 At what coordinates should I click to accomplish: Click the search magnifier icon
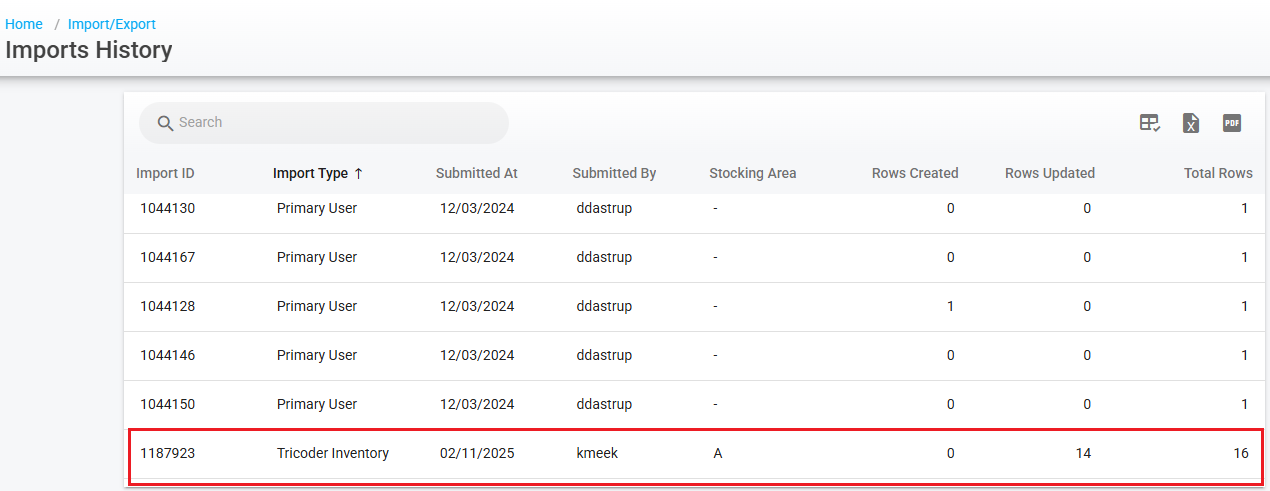point(165,123)
